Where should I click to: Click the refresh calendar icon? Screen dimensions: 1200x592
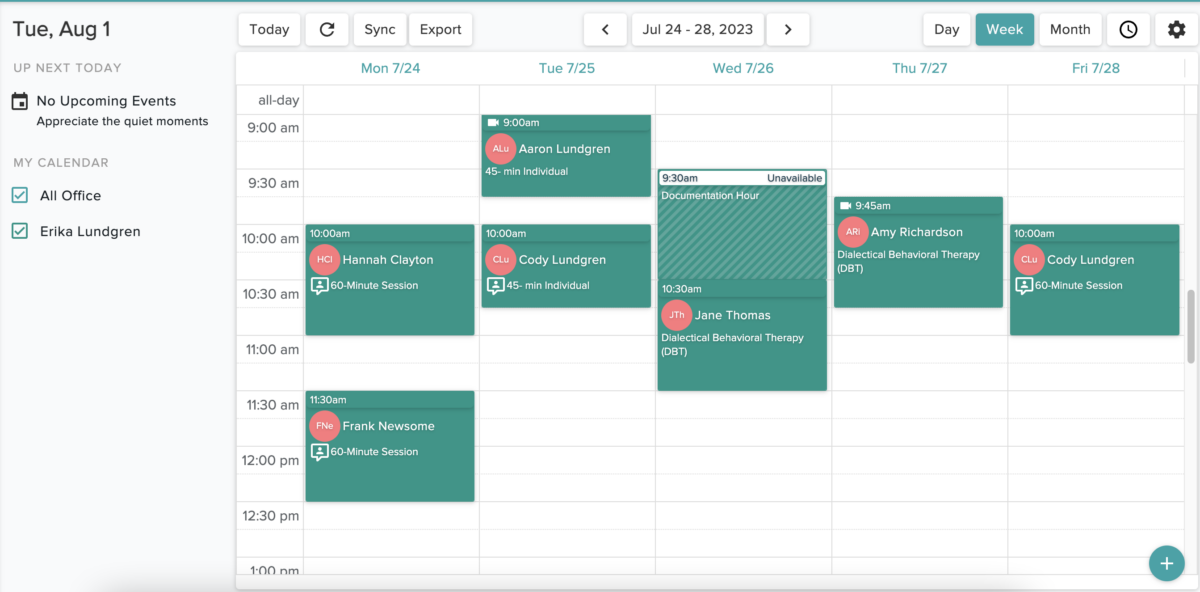327,29
